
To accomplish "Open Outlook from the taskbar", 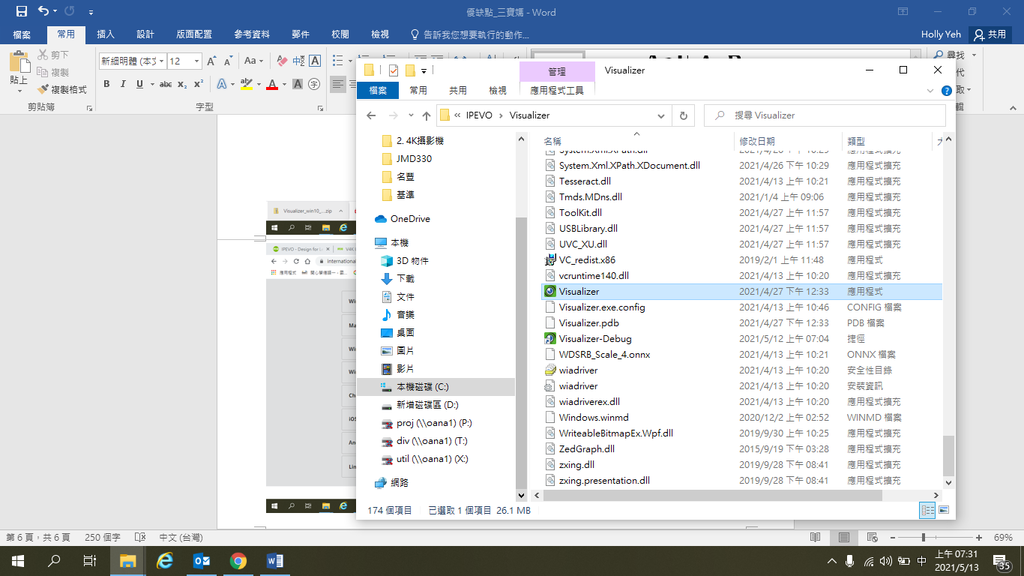I will pyautogui.click(x=201, y=561).
